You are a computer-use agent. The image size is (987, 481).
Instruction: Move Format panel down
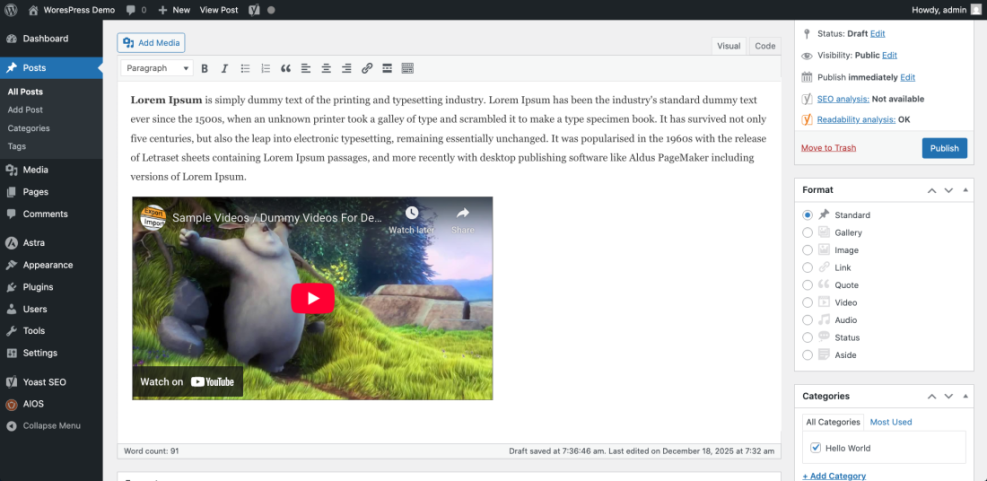[x=949, y=190]
